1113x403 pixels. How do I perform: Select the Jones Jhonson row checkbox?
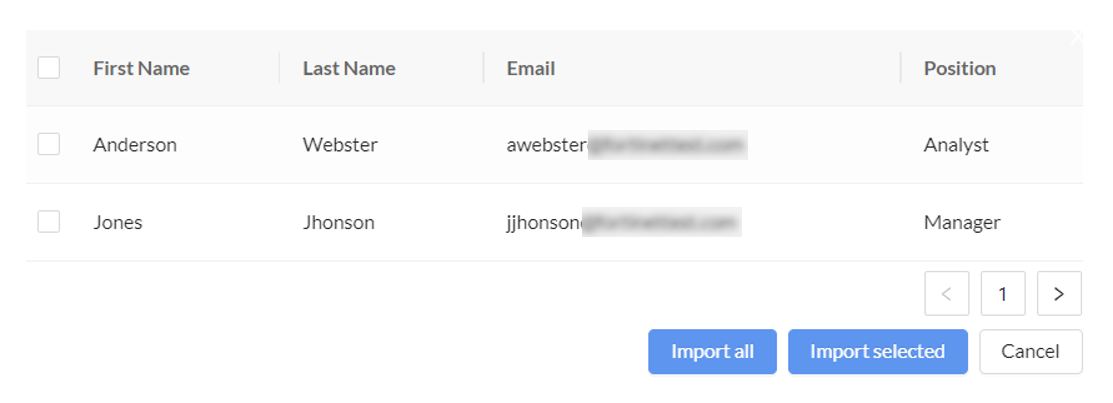point(48,222)
